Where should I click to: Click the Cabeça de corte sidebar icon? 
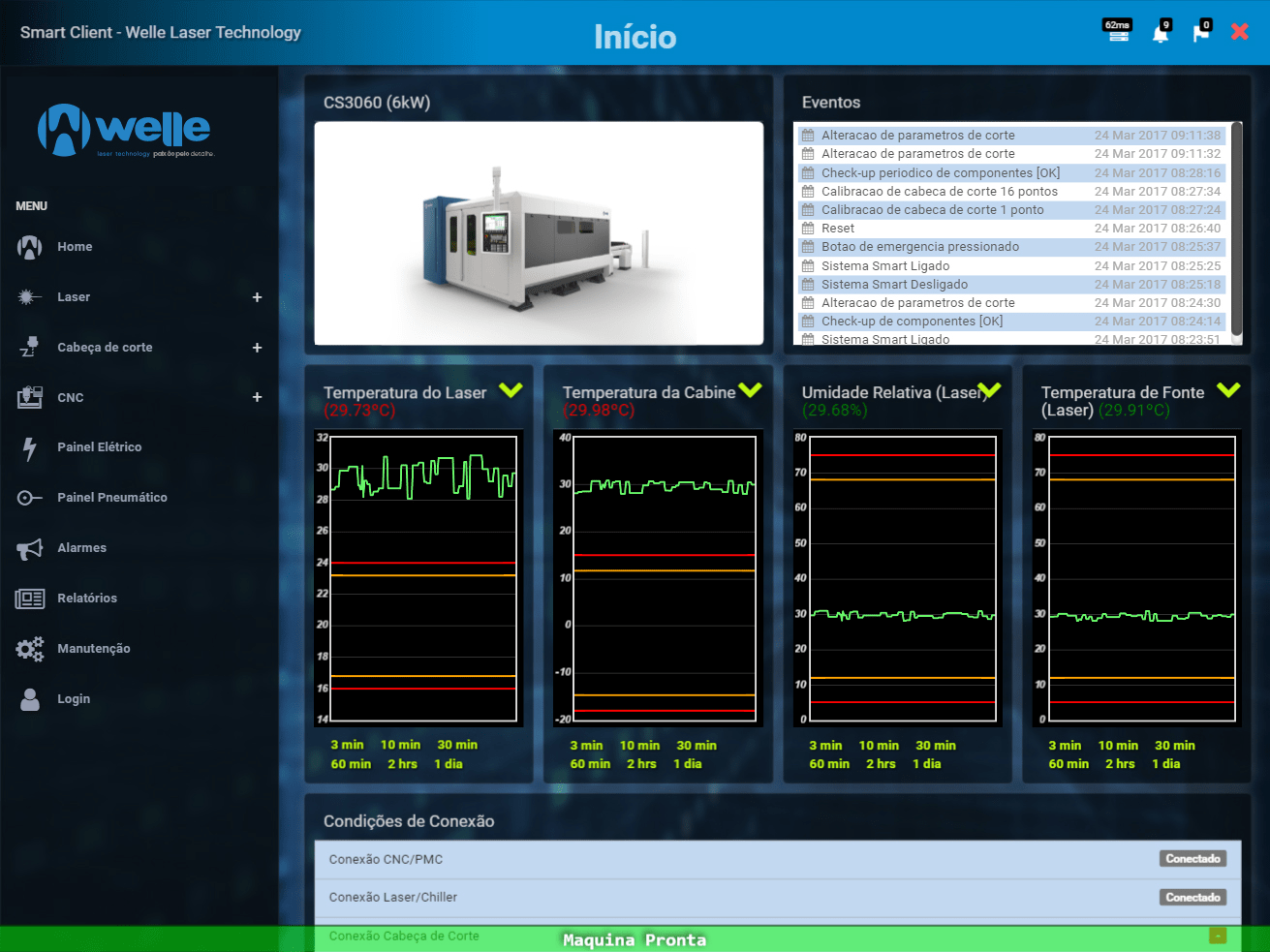pyautogui.click(x=30, y=347)
